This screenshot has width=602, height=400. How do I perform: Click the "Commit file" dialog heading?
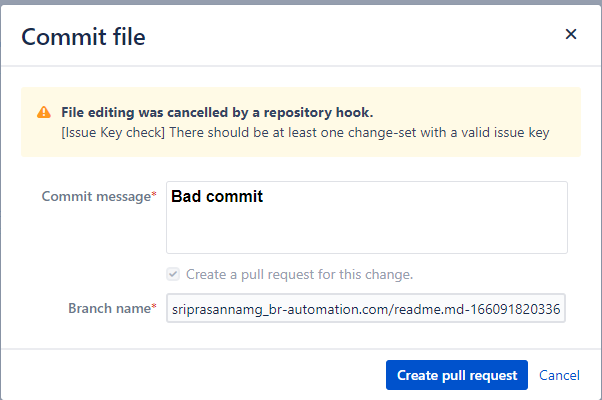(x=83, y=37)
